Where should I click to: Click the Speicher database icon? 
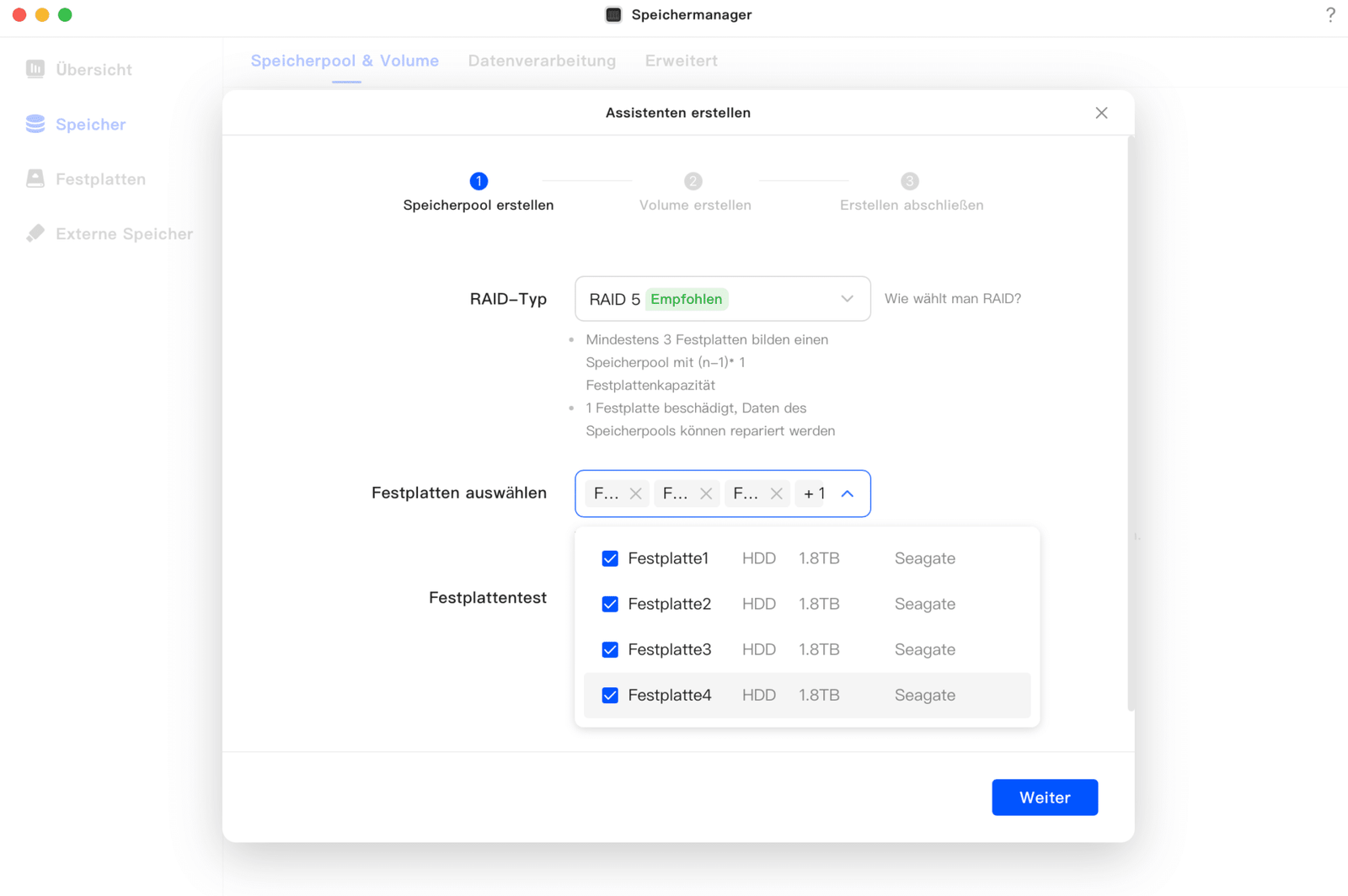click(35, 124)
